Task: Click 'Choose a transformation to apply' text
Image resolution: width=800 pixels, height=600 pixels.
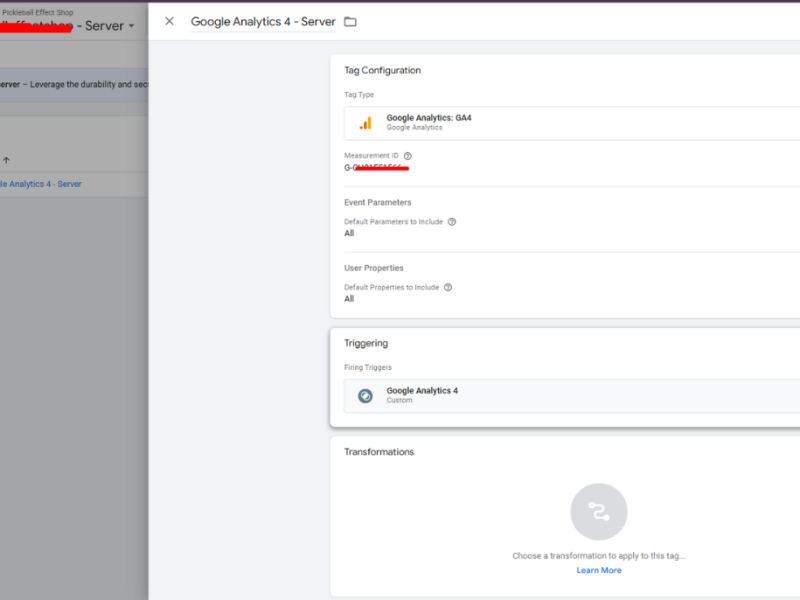Action: click(598, 556)
